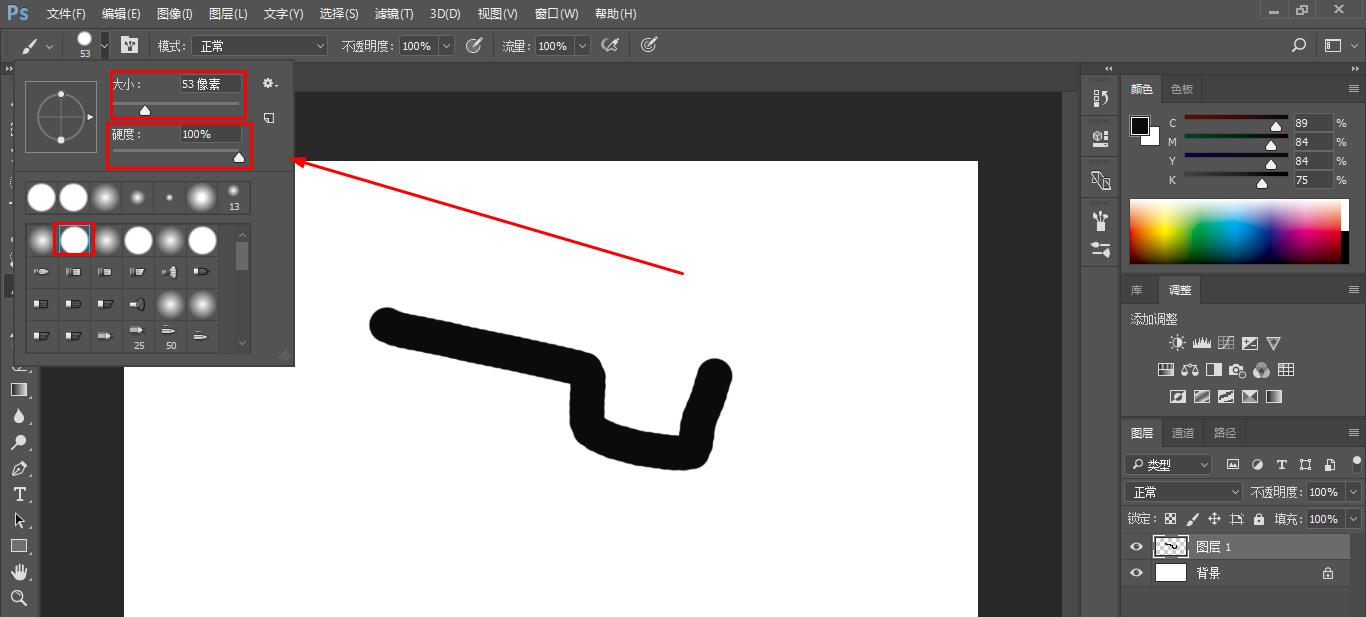This screenshot has width=1366, height=617.
Task: Open the brush picker gear menu
Action: coord(269,84)
